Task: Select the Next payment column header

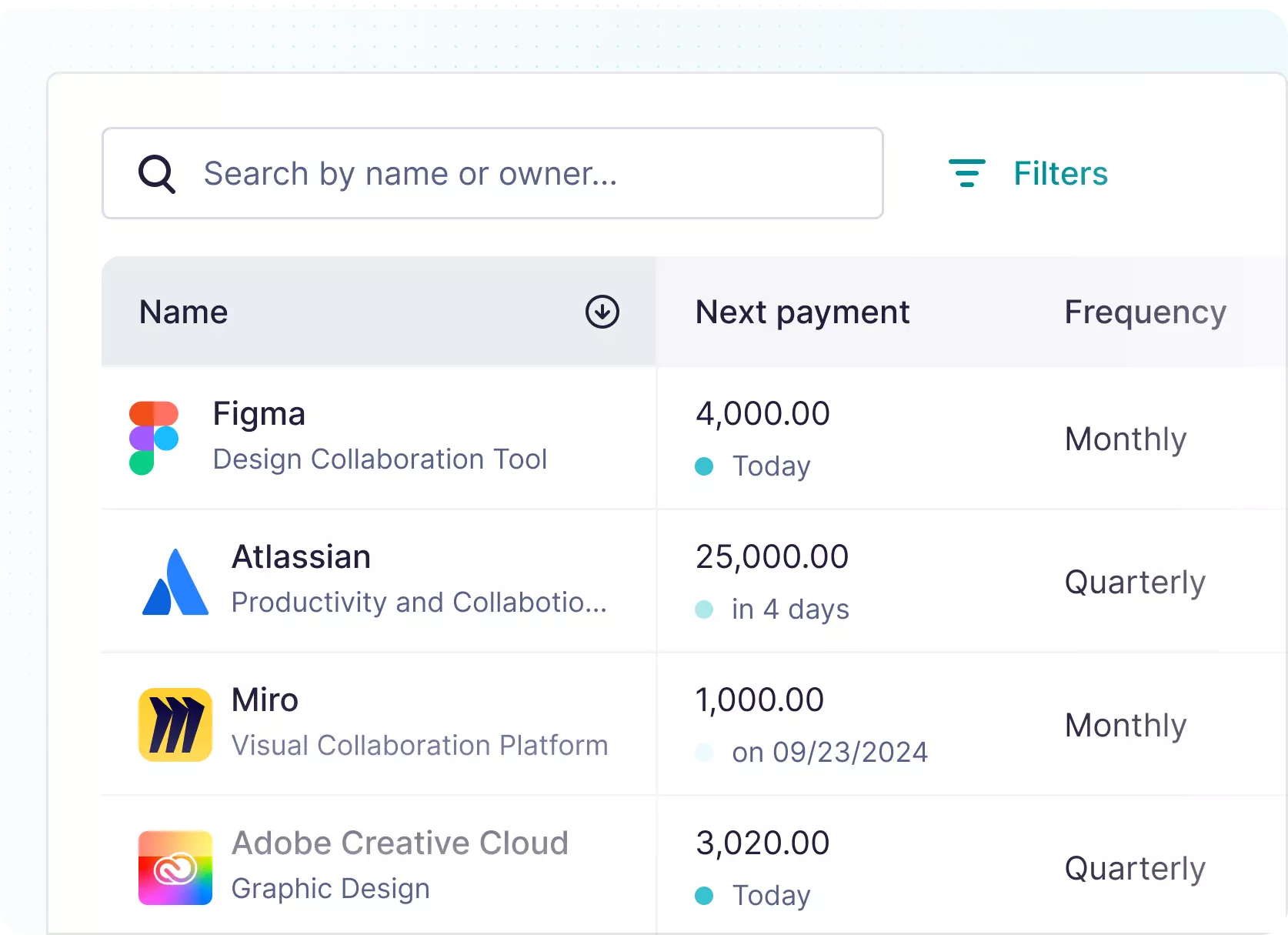Action: [802, 312]
